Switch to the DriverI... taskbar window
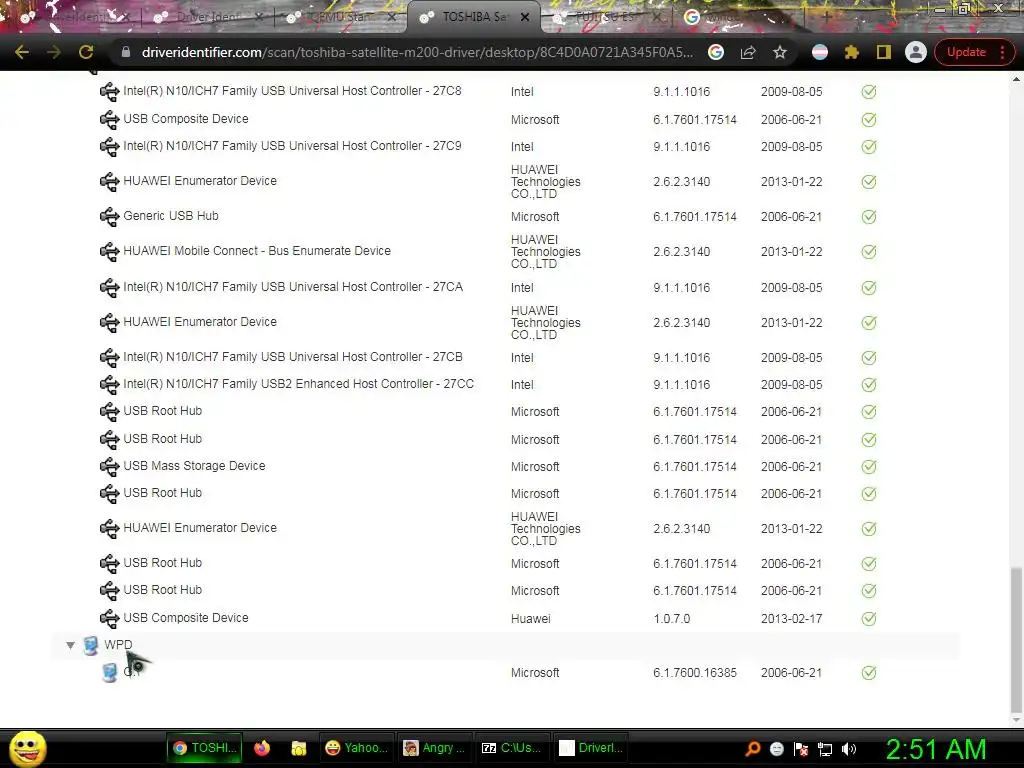This screenshot has width=1024, height=768. coord(591,748)
